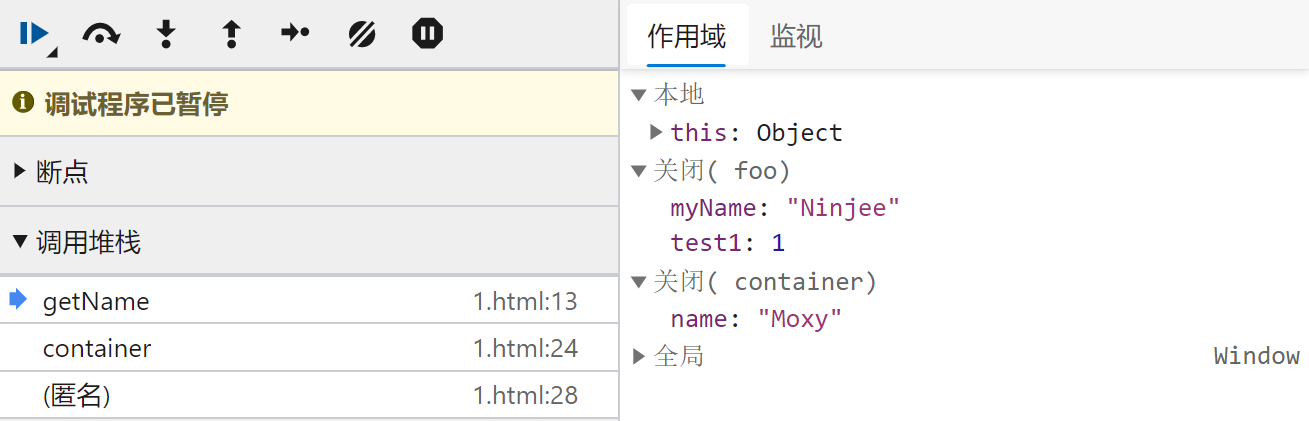Resume script execution with the play icon
Image resolution: width=1309 pixels, height=421 pixels.
(x=35, y=34)
